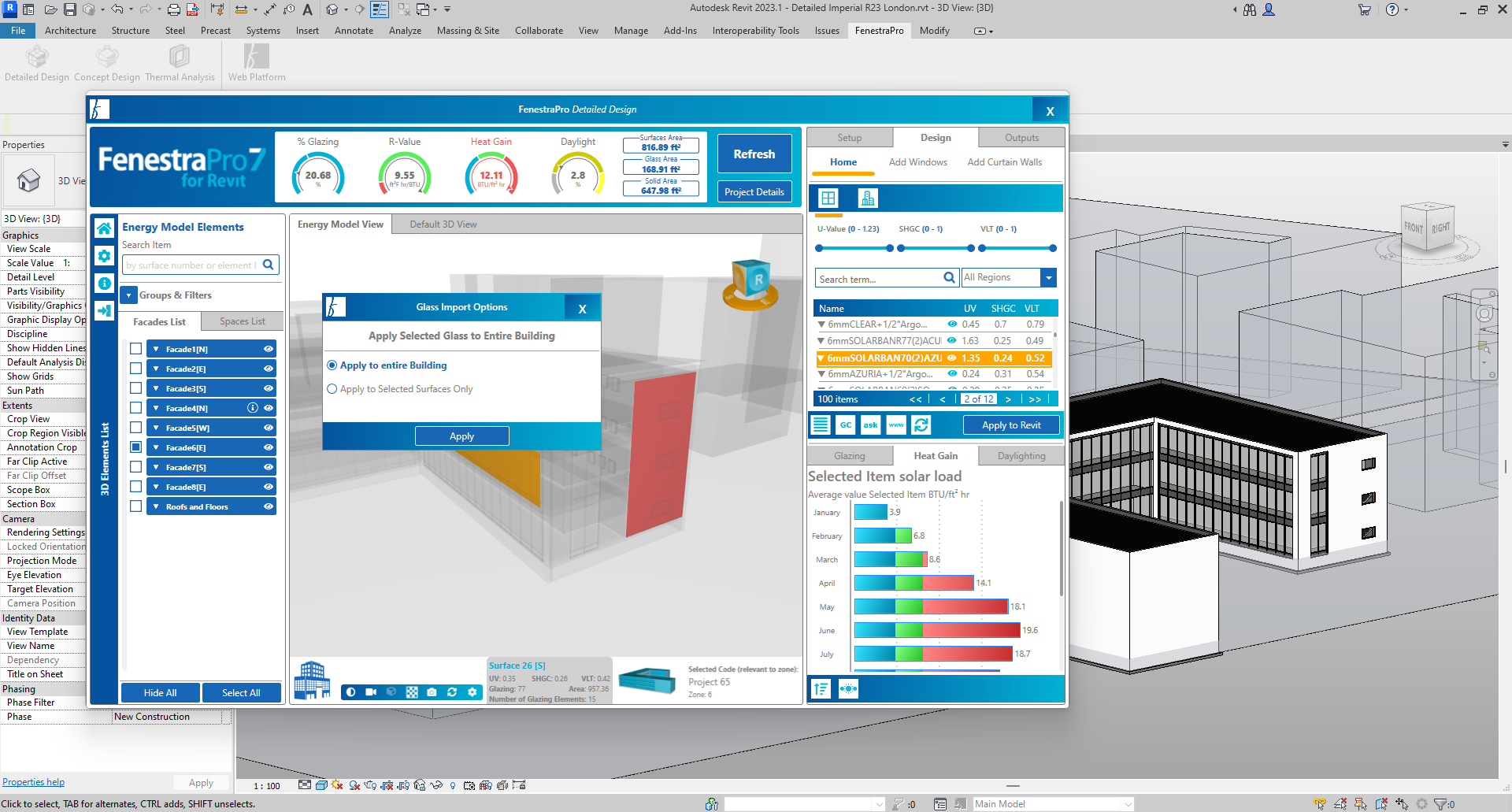The height and width of the screenshot is (812, 1512).
Task: Uncheck the Facade6[E] checkbox
Action: point(136,447)
